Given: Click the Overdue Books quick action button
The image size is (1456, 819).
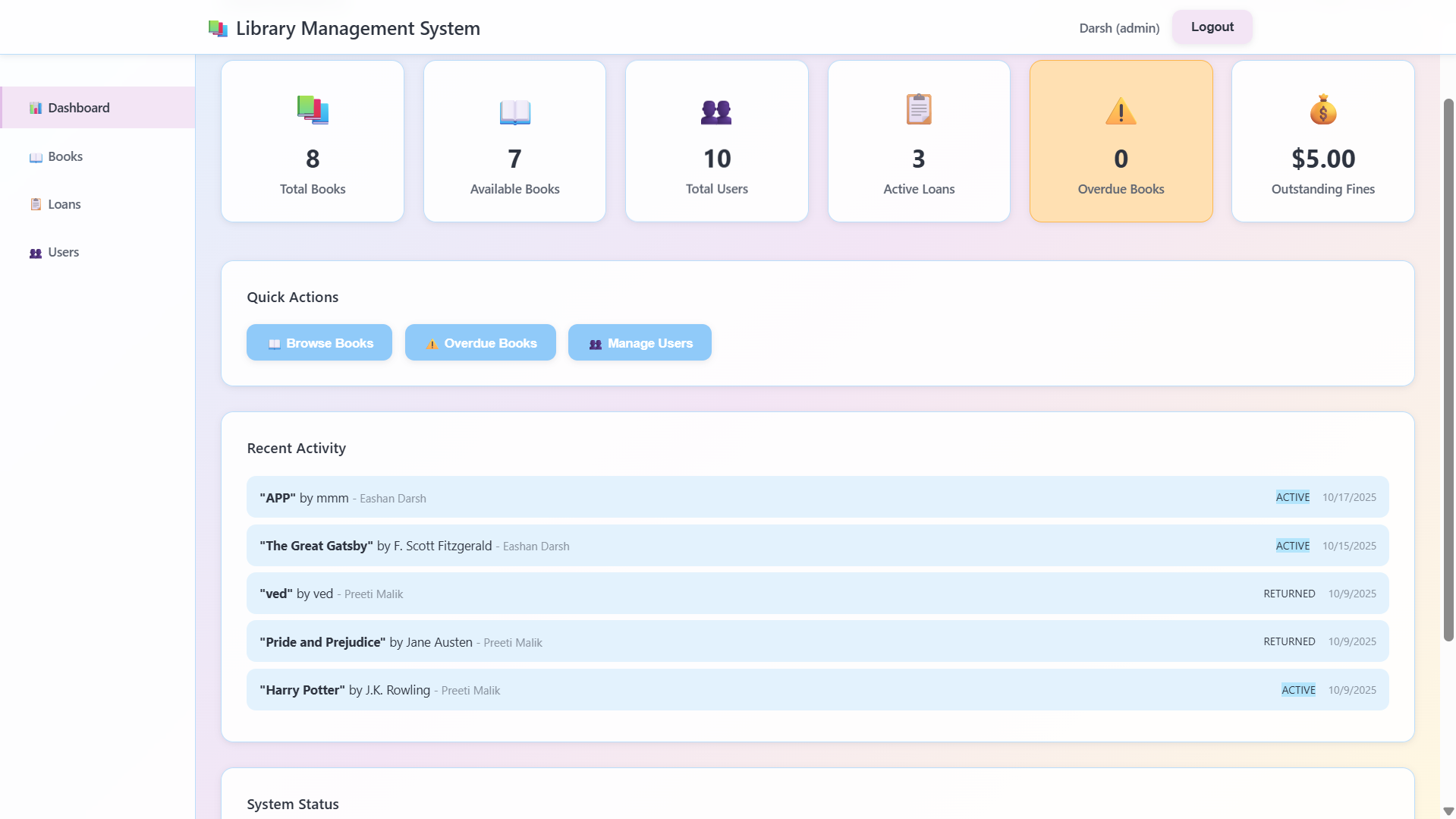Looking at the screenshot, I should (480, 343).
